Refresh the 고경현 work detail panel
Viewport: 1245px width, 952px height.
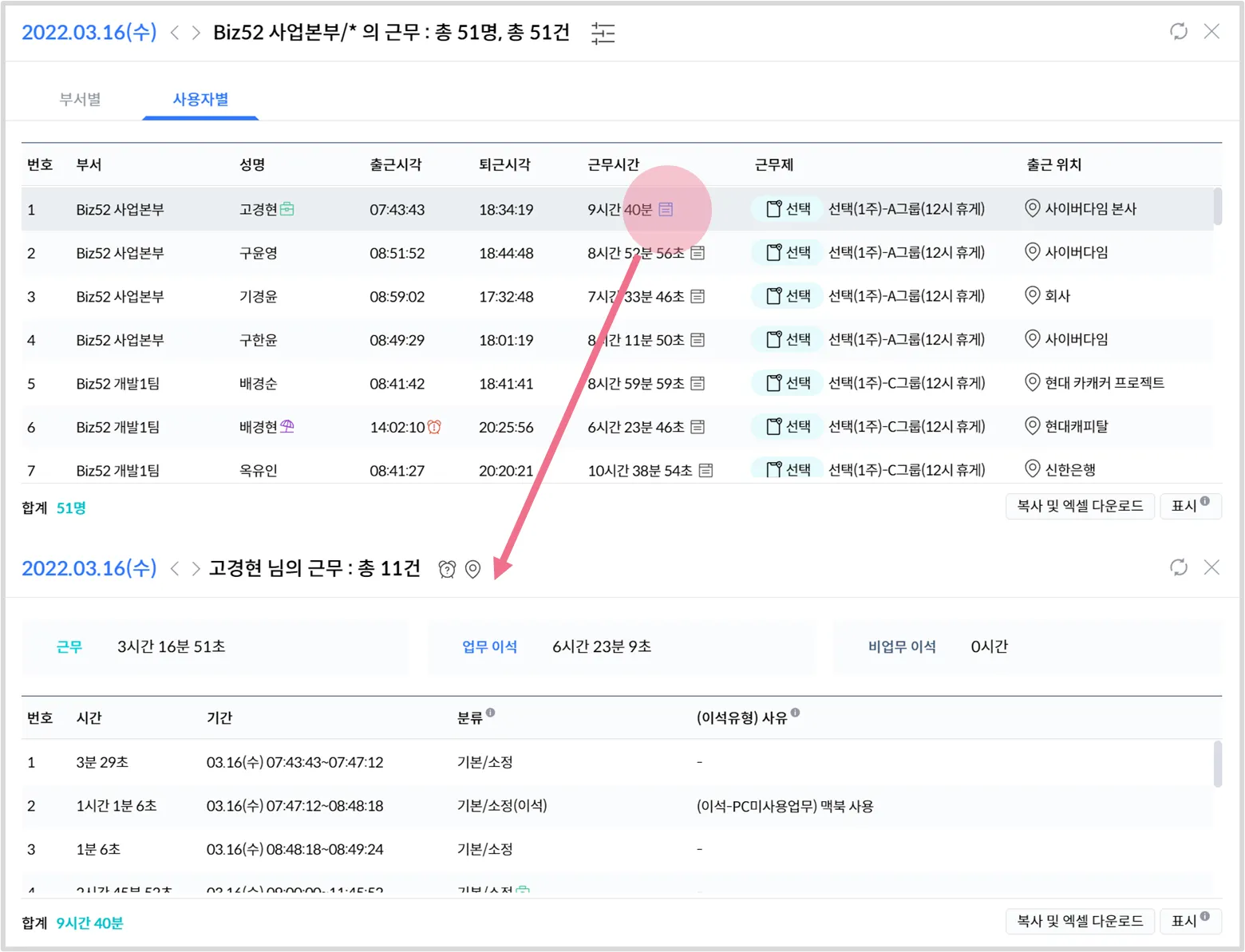coord(1179,567)
